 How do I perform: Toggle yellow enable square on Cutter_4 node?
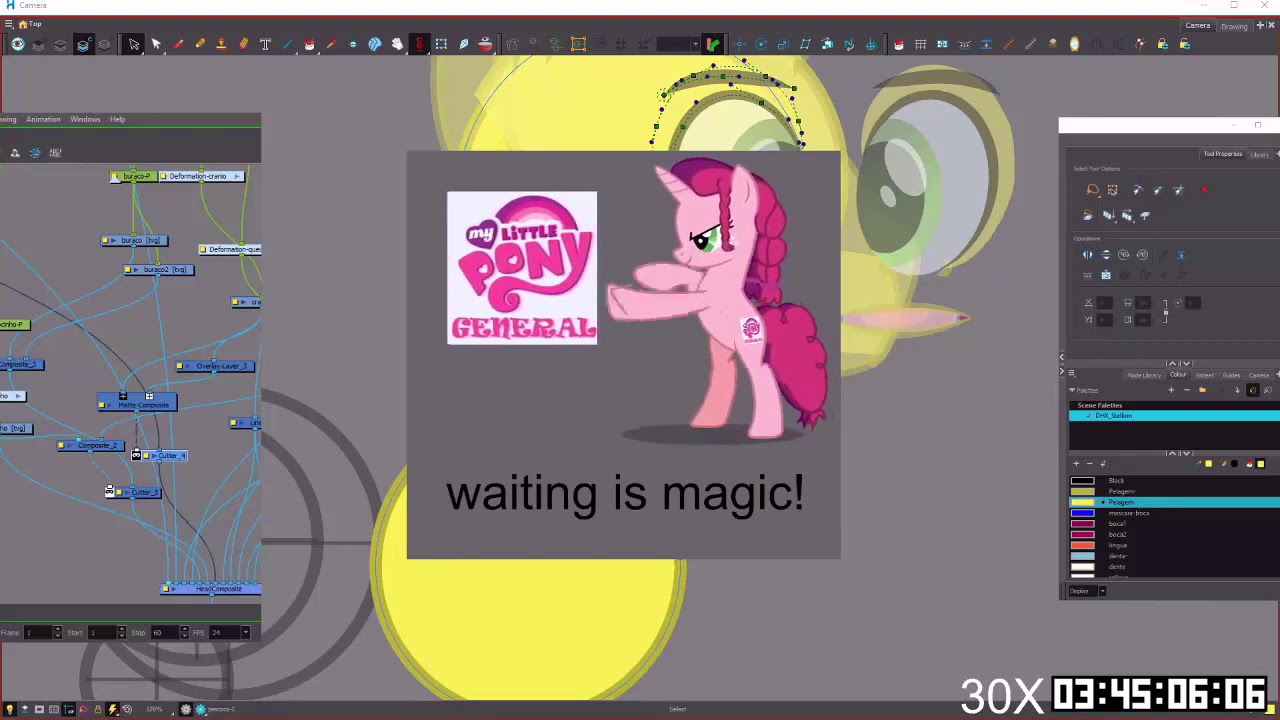[x=147, y=456]
